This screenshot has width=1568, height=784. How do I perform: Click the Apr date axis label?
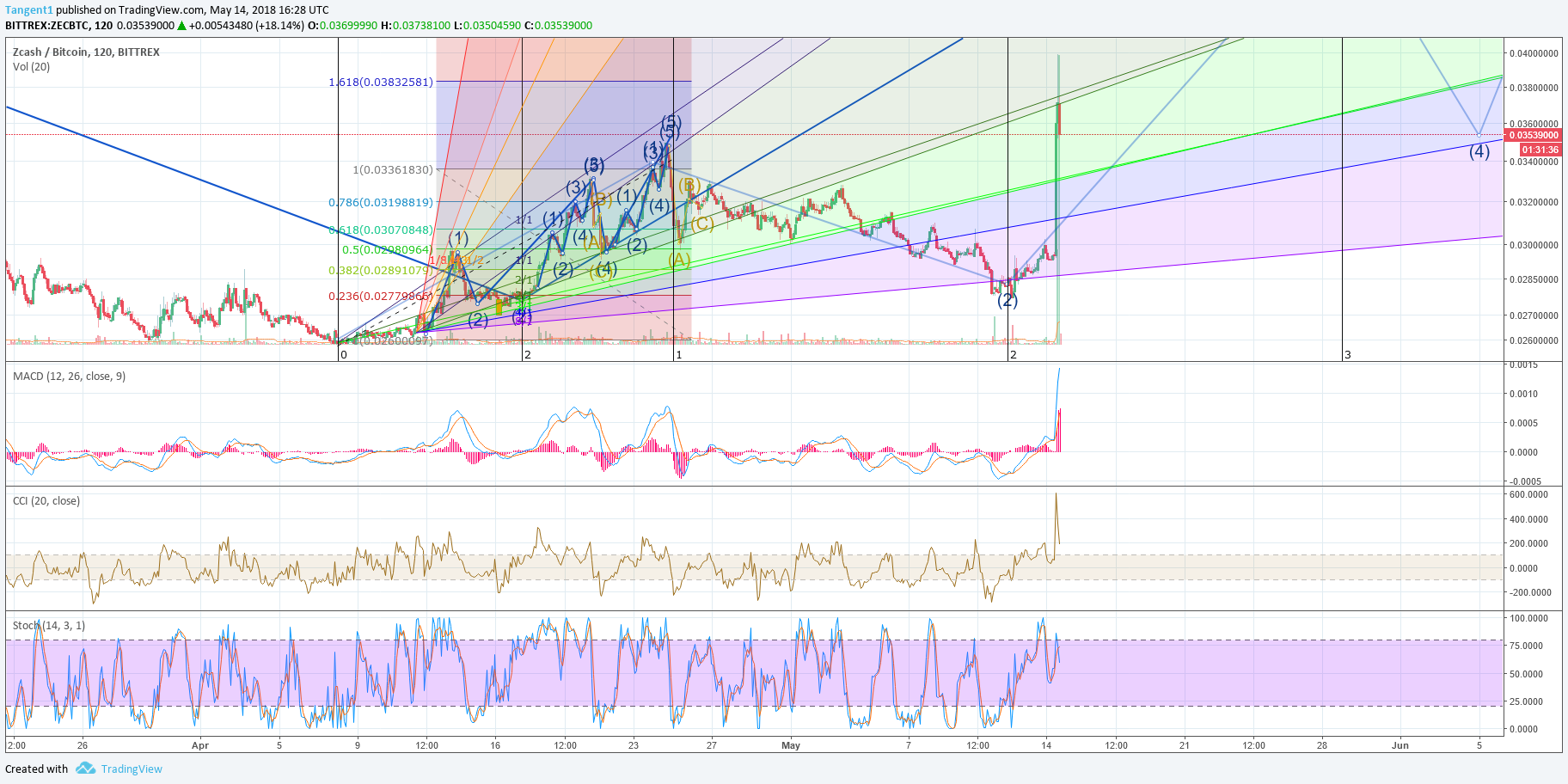point(200,745)
